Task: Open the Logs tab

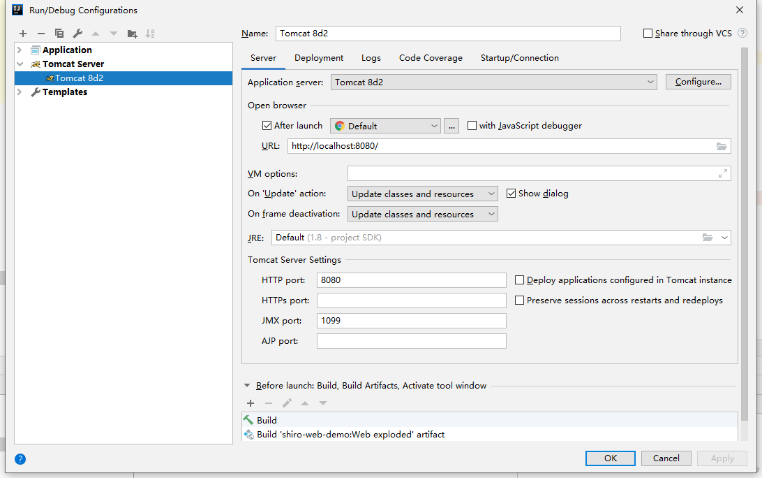Action: point(371,58)
